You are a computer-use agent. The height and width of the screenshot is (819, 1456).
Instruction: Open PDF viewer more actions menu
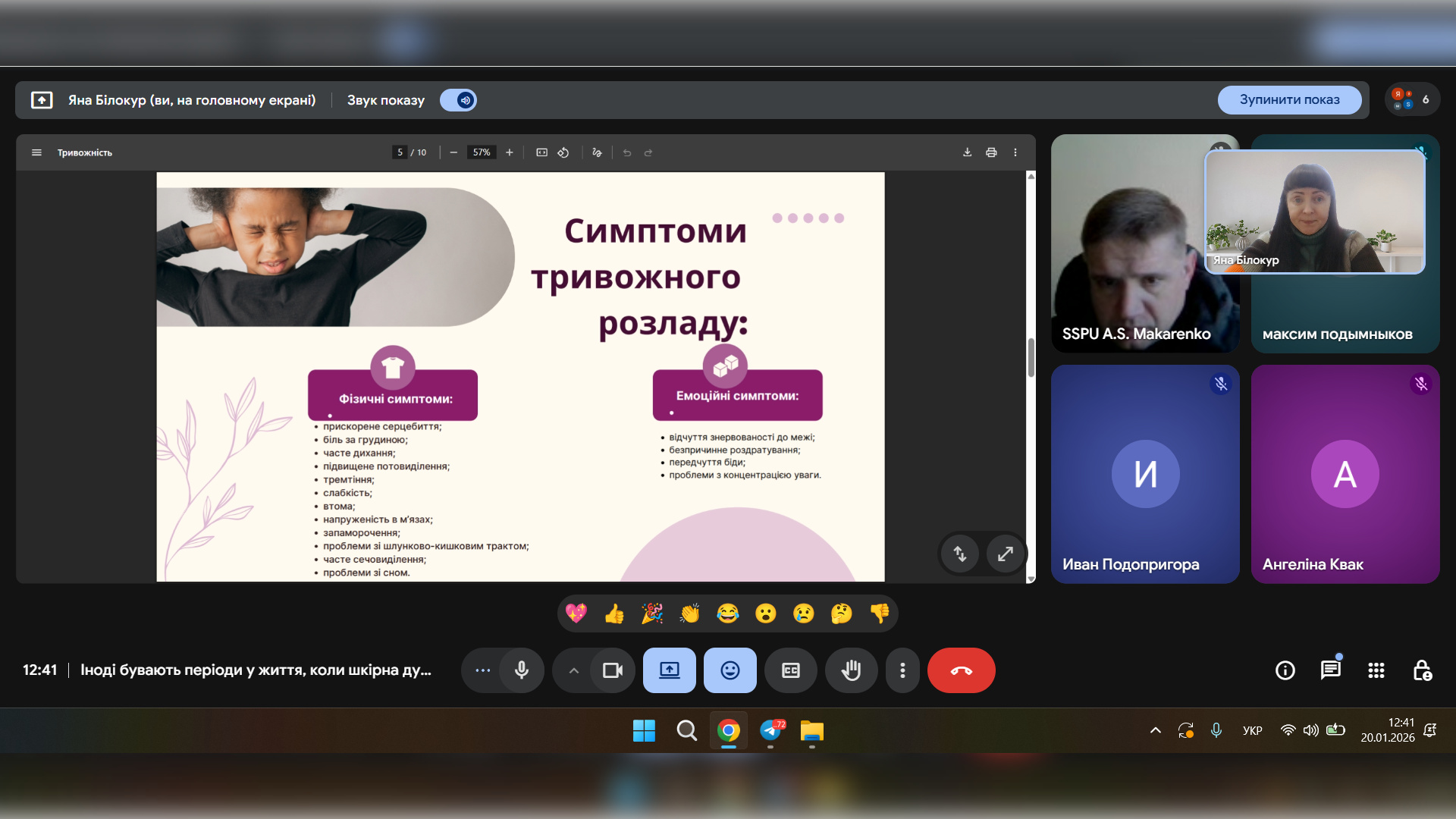[x=1015, y=152]
